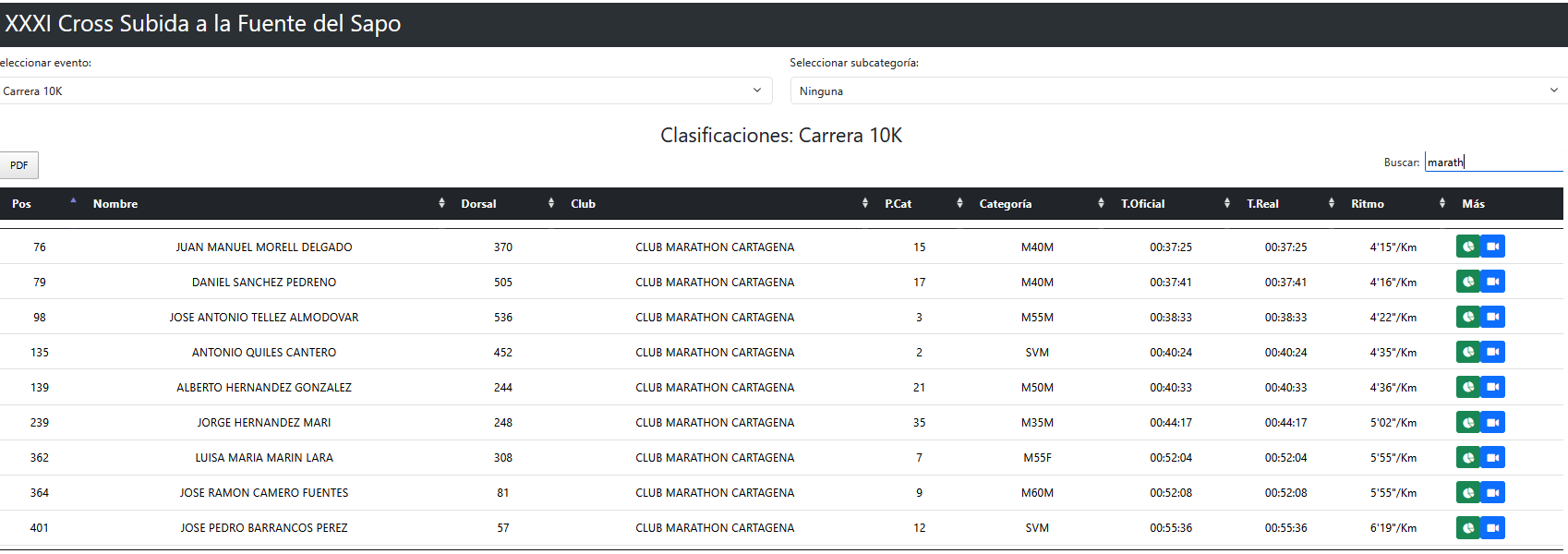Select name DANIEL SANCHEZ PEDRENO

[264, 283]
